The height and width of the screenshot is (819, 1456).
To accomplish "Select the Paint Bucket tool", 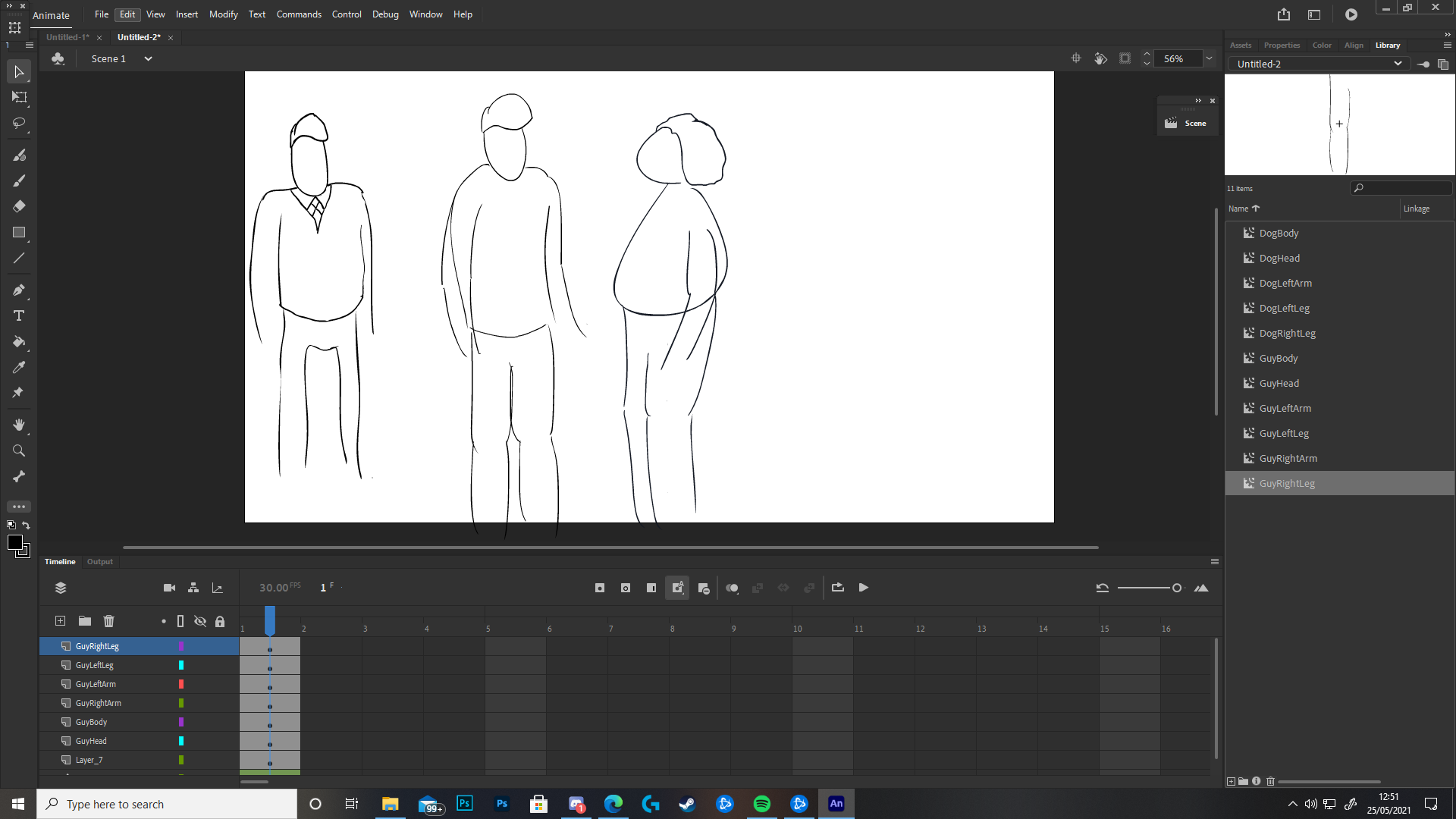I will (x=19, y=342).
